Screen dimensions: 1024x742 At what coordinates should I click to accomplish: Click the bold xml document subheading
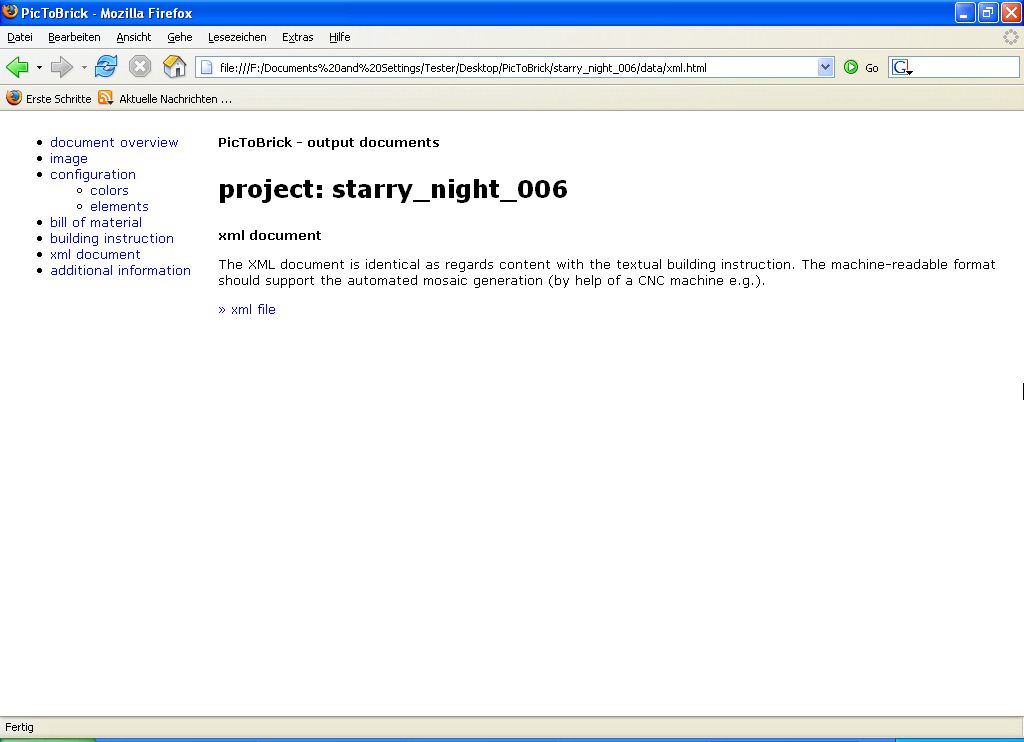tap(270, 235)
